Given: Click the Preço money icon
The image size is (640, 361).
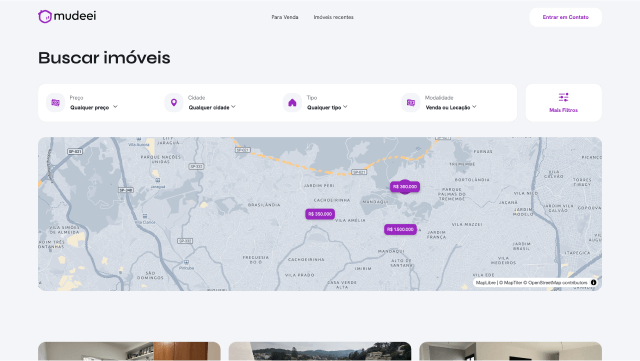Looking at the screenshot, I should [56, 103].
